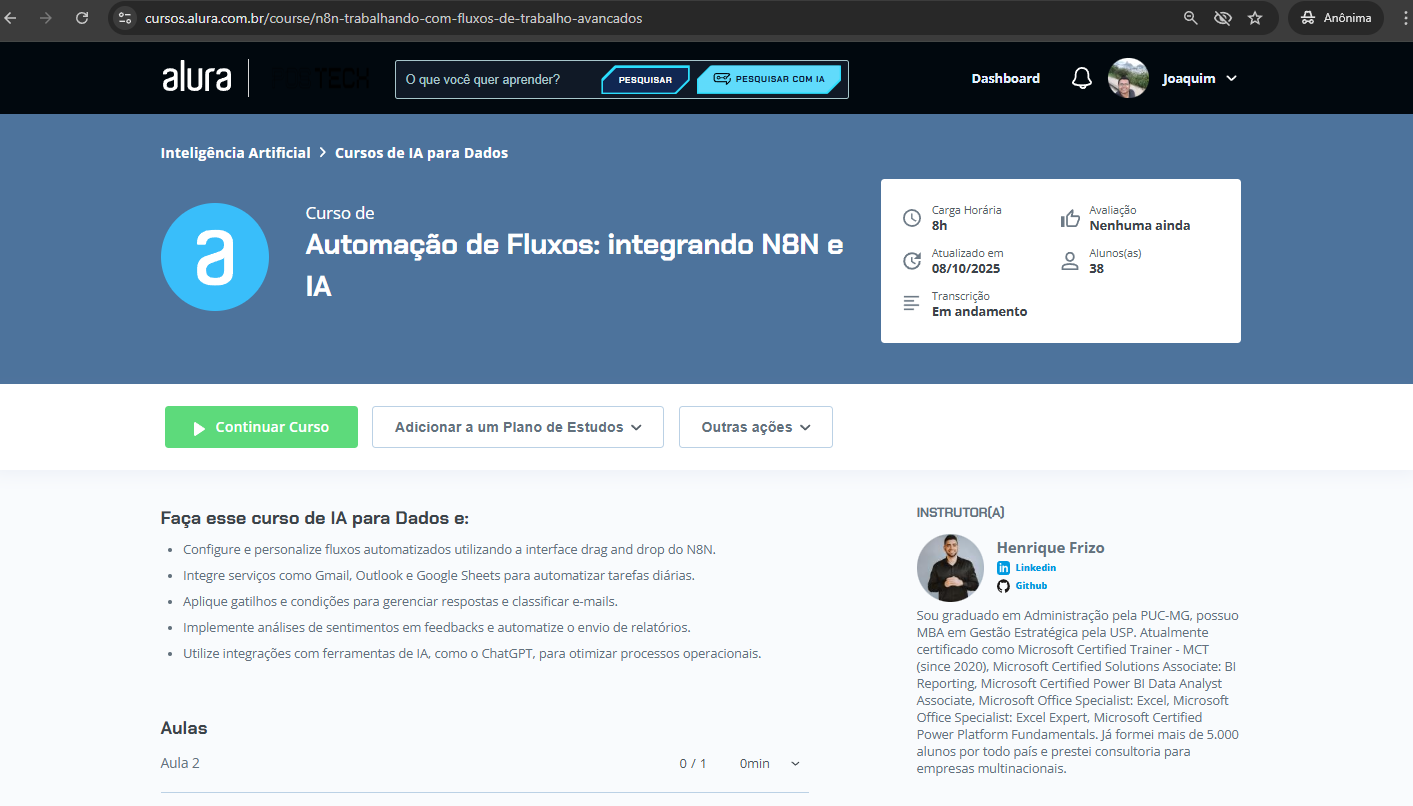Click the "Nenhuma ainda" rating value

point(1140,226)
